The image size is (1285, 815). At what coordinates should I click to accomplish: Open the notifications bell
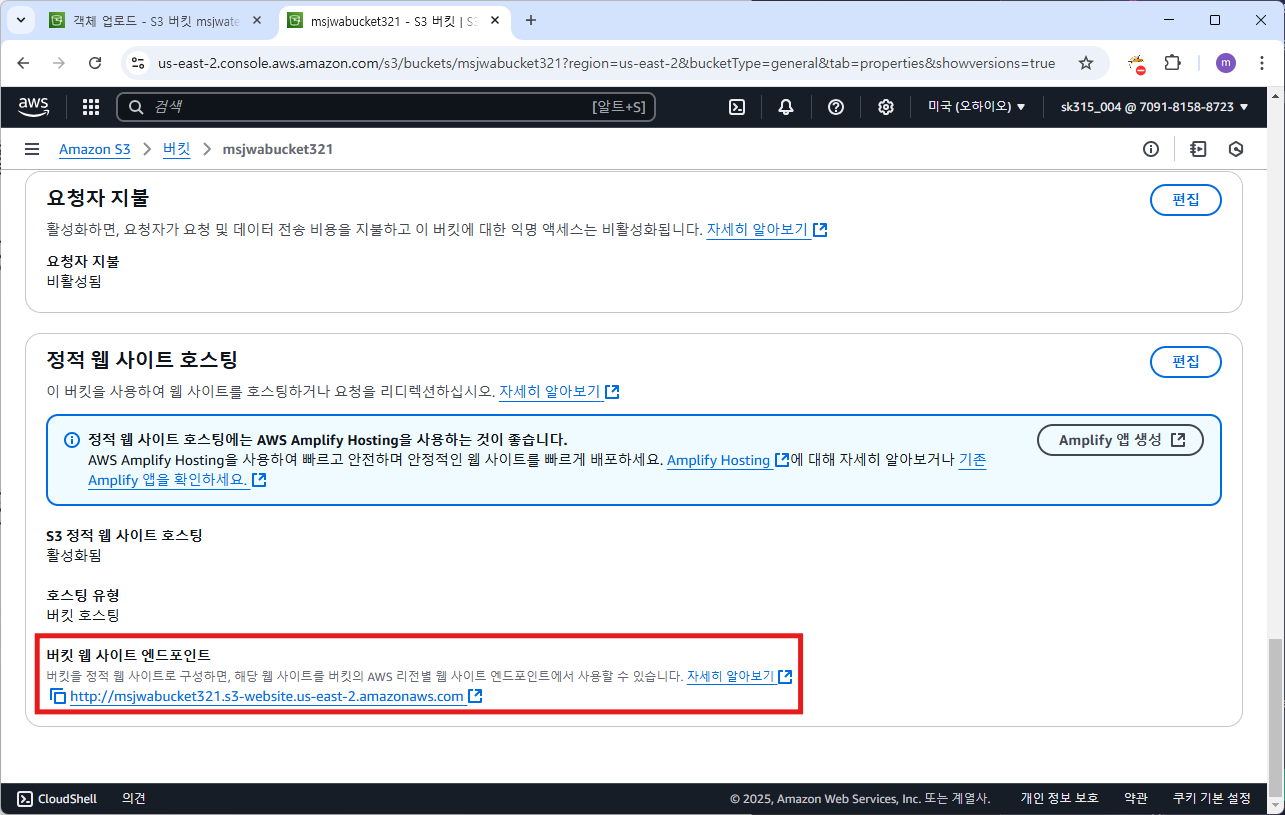[x=786, y=107]
